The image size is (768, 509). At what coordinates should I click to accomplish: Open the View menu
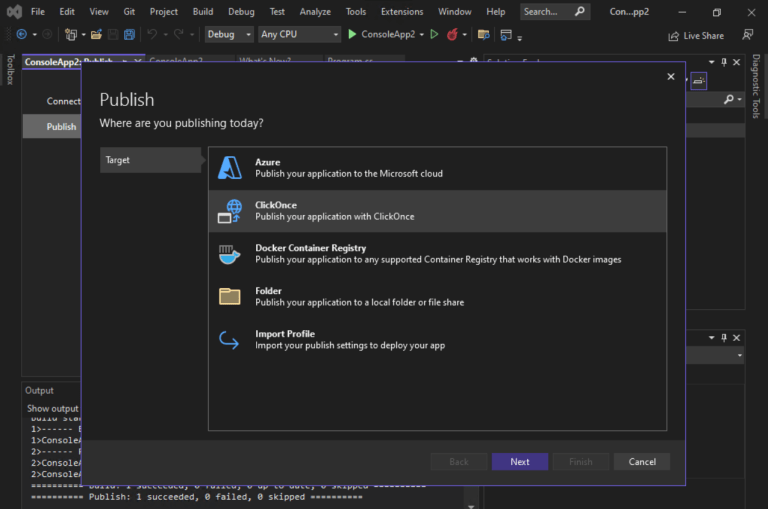(99, 12)
